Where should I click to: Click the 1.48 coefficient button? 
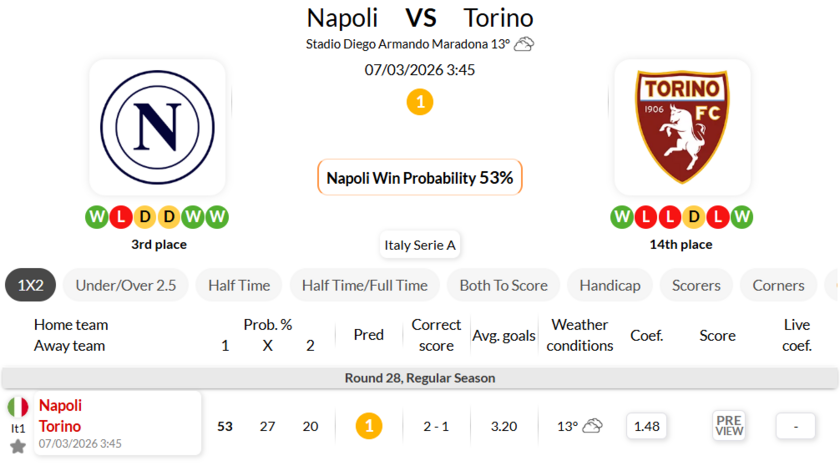click(x=647, y=426)
